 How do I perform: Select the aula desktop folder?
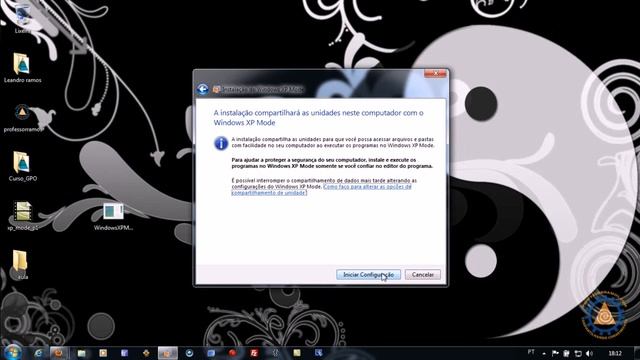pyautogui.click(x=20, y=264)
